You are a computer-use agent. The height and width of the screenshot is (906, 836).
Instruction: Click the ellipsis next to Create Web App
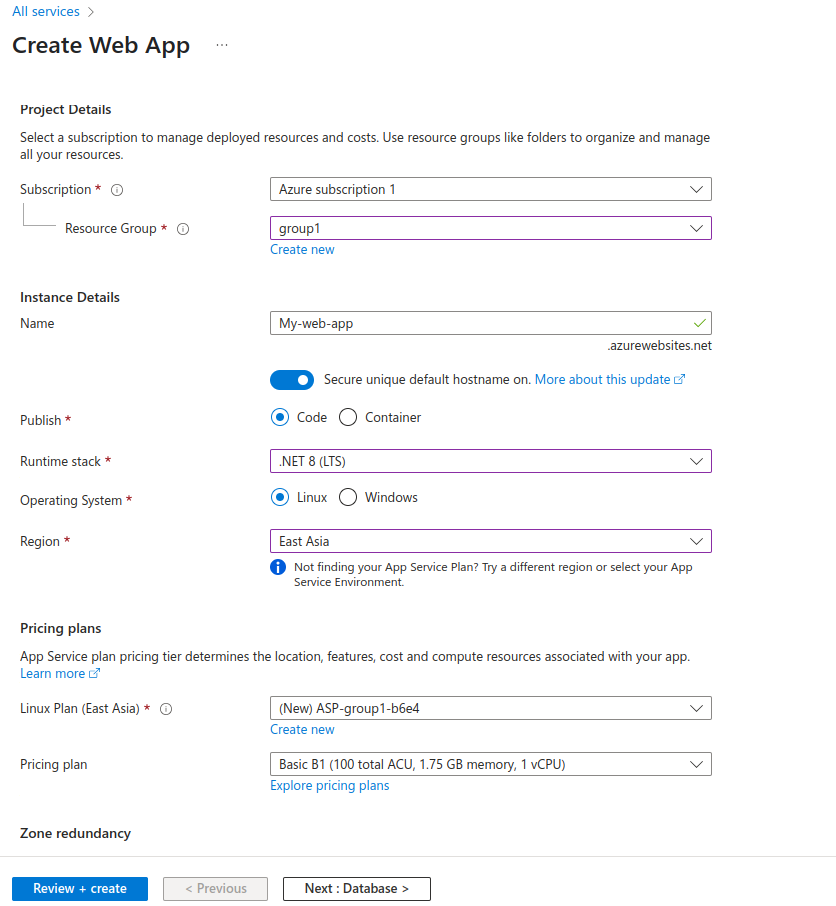[222, 46]
